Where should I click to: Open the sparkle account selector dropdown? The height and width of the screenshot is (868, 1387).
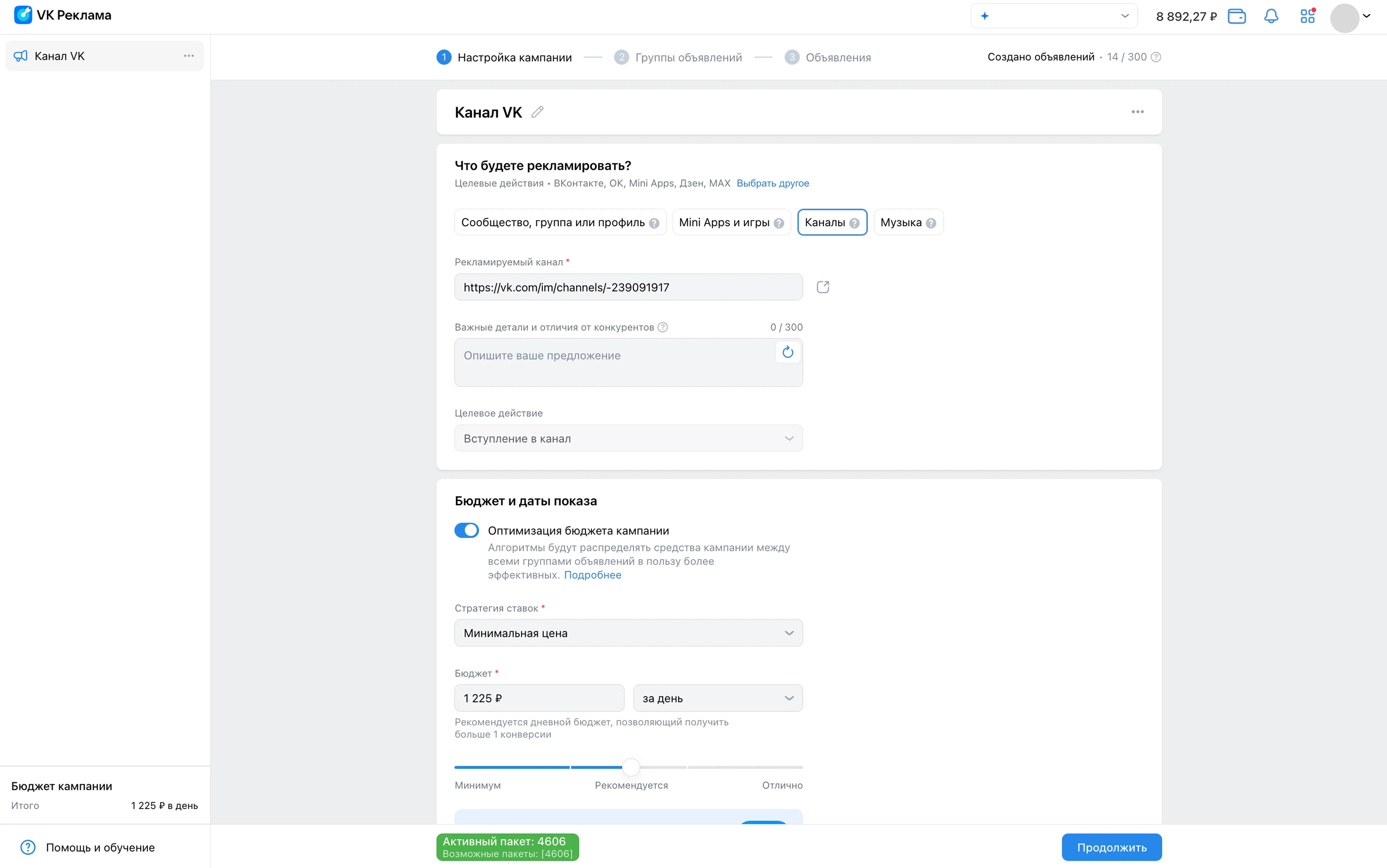[1054, 16]
